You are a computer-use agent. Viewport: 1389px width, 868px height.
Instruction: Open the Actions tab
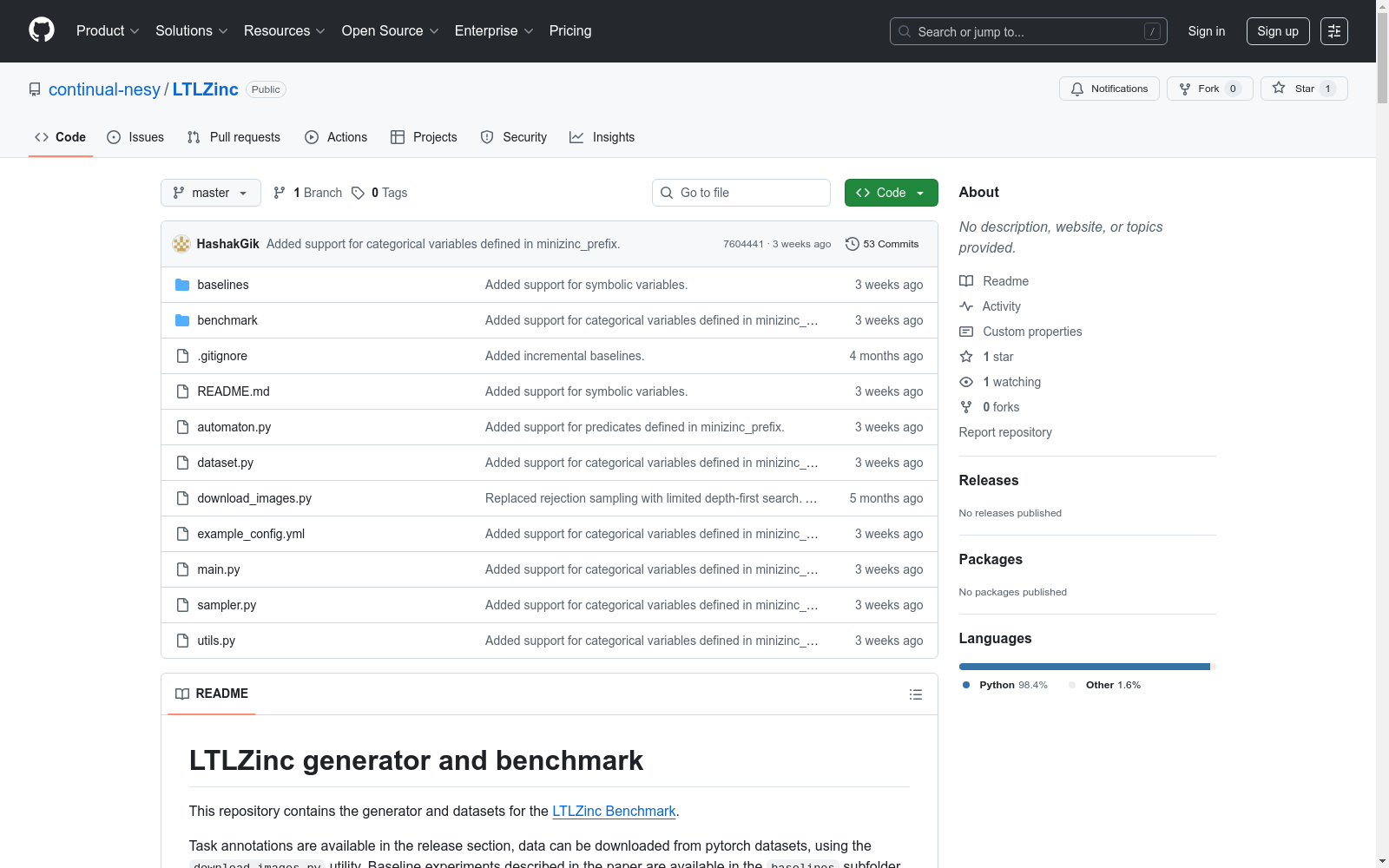click(336, 137)
